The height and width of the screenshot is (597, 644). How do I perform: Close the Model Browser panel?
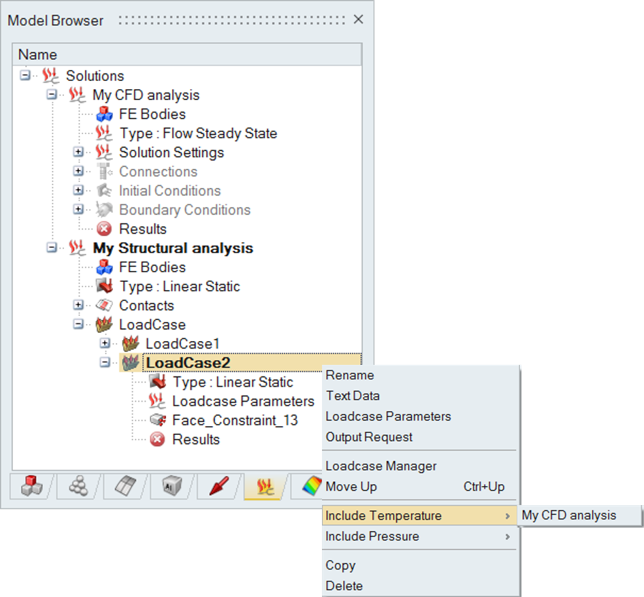tap(359, 19)
